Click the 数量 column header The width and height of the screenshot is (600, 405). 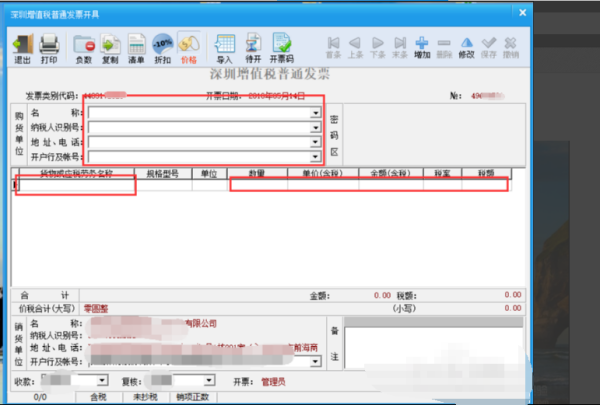click(257, 173)
